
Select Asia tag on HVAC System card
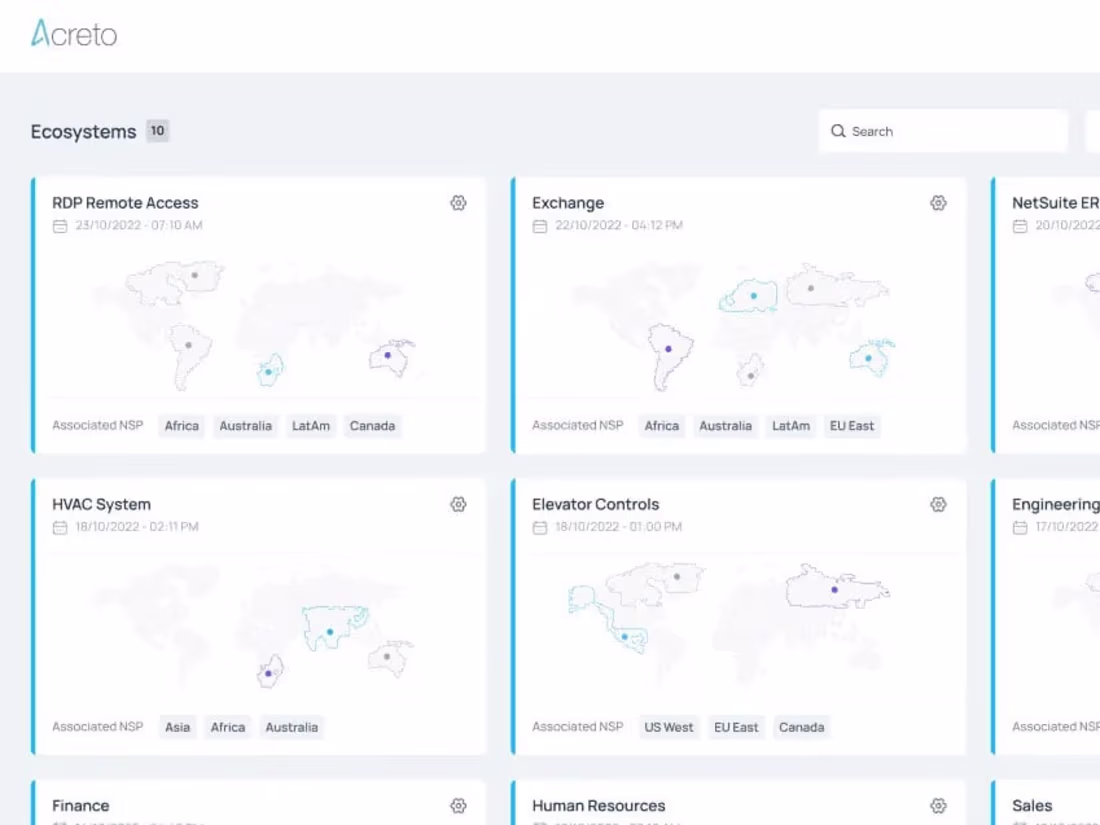coord(177,727)
